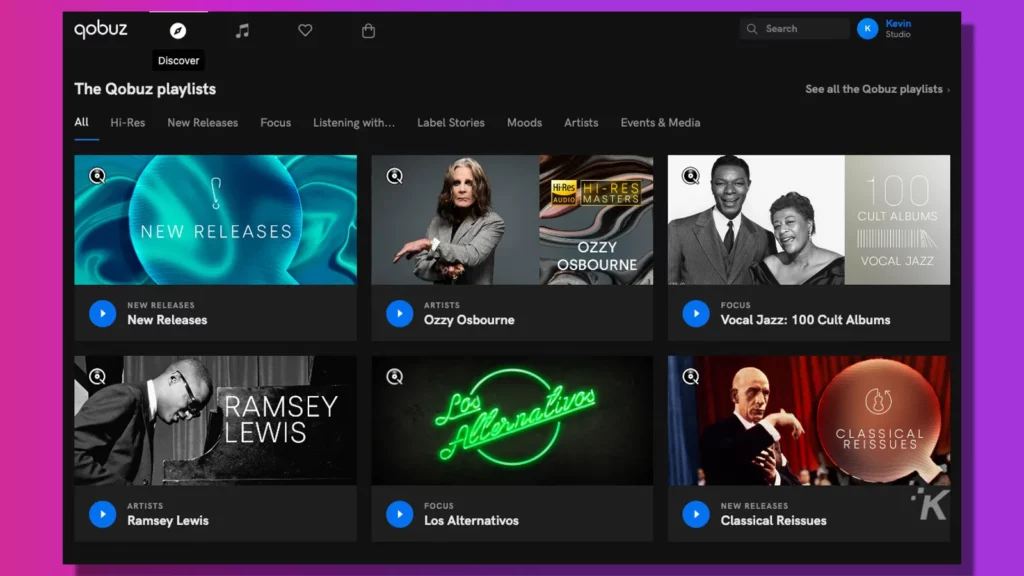Open the Moods filter tab
The width and height of the screenshot is (1024, 576).
click(524, 122)
